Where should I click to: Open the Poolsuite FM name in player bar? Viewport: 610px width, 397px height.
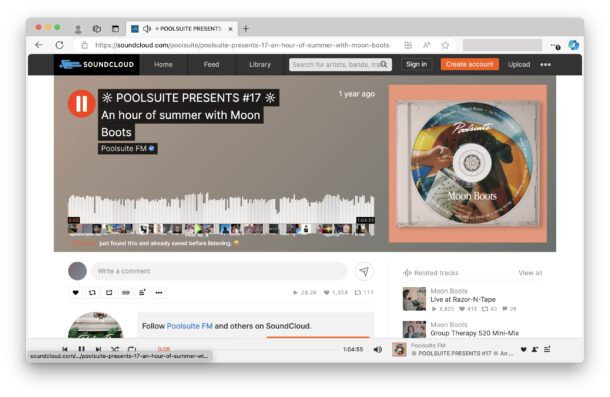click(428, 345)
